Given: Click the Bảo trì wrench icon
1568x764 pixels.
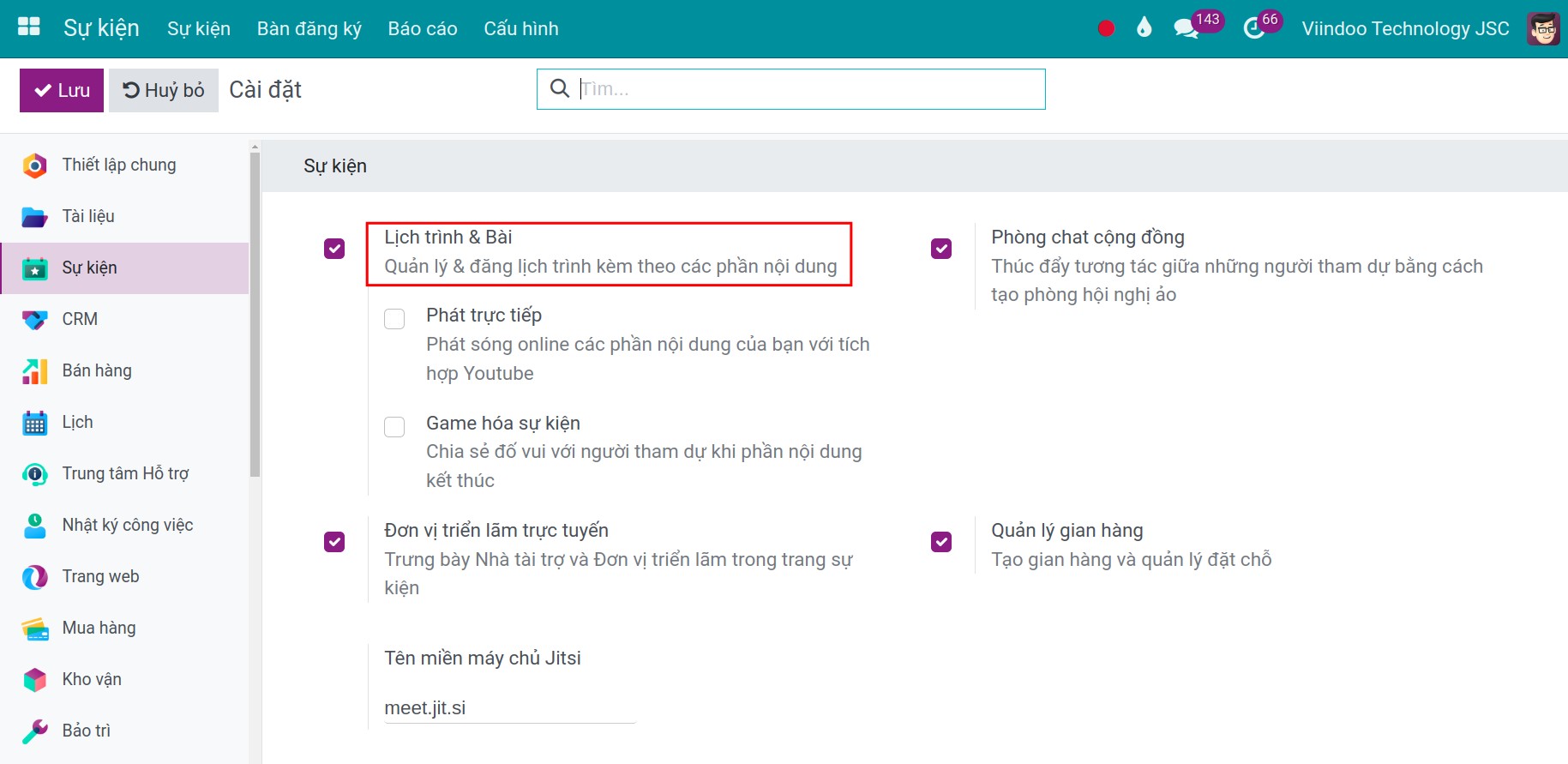Looking at the screenshot, I should [34, 731].
